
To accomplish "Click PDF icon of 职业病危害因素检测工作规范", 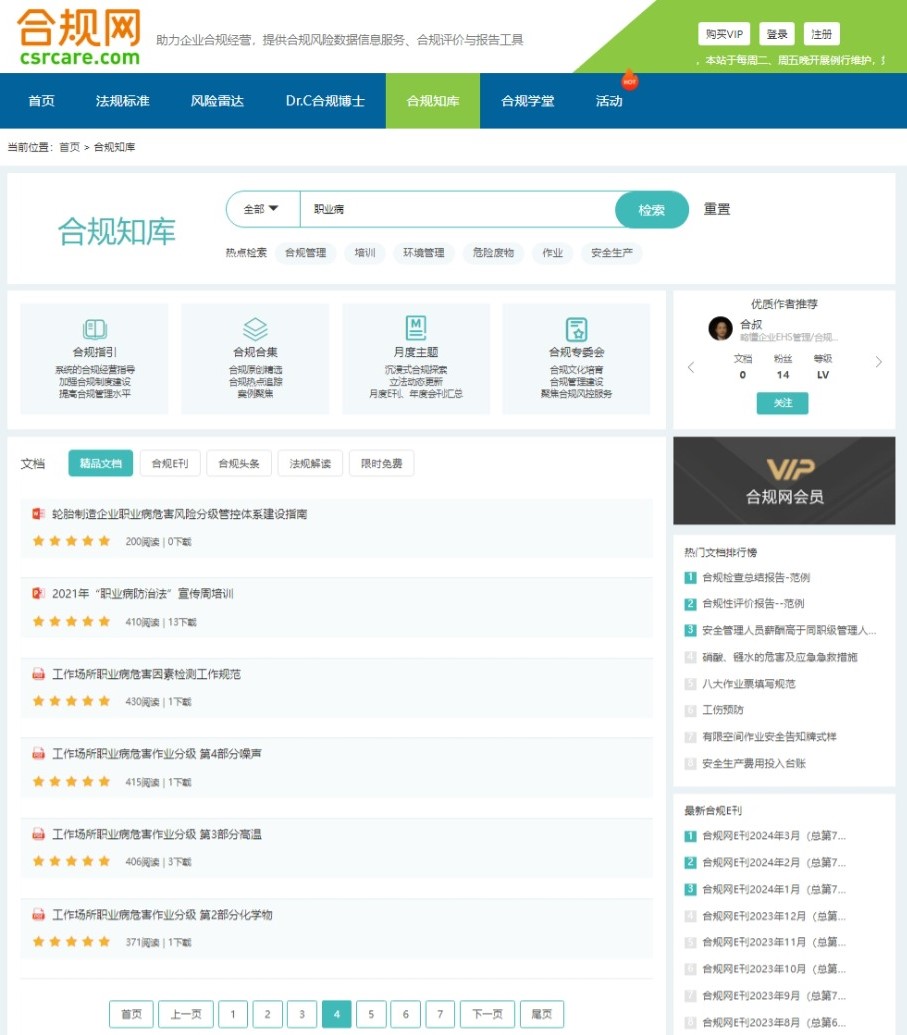I will (38, 674).
